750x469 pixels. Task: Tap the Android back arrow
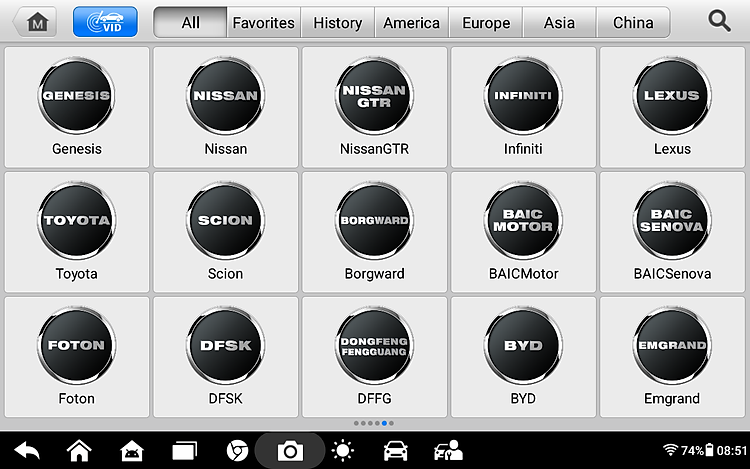tap(27, 451)
